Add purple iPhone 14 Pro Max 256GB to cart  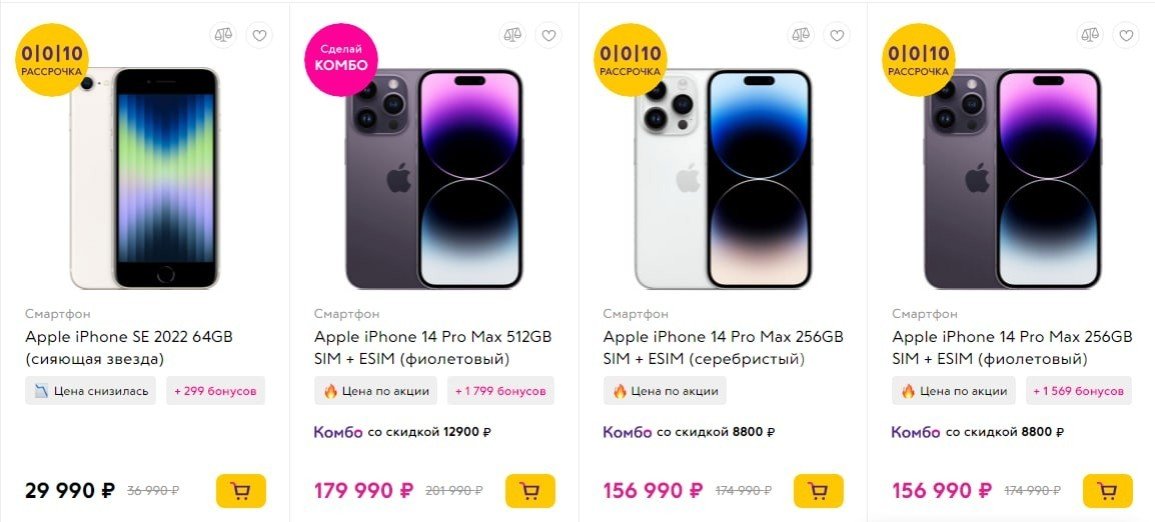click(x=1108, y=491)
